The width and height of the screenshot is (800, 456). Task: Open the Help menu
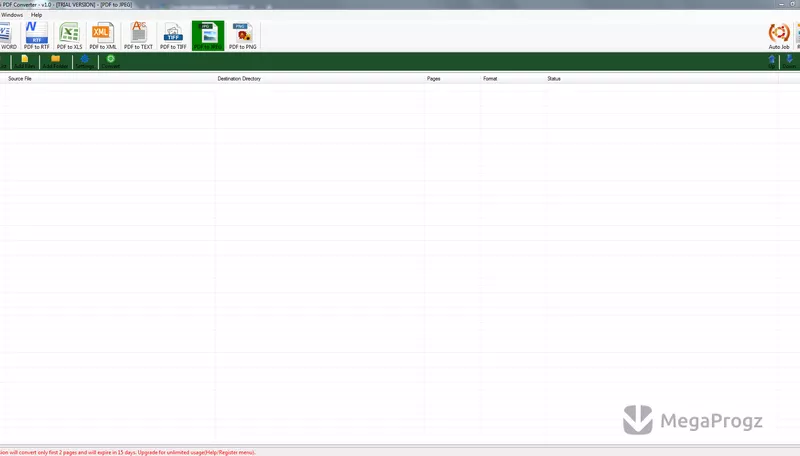click(x=36, y=15)
